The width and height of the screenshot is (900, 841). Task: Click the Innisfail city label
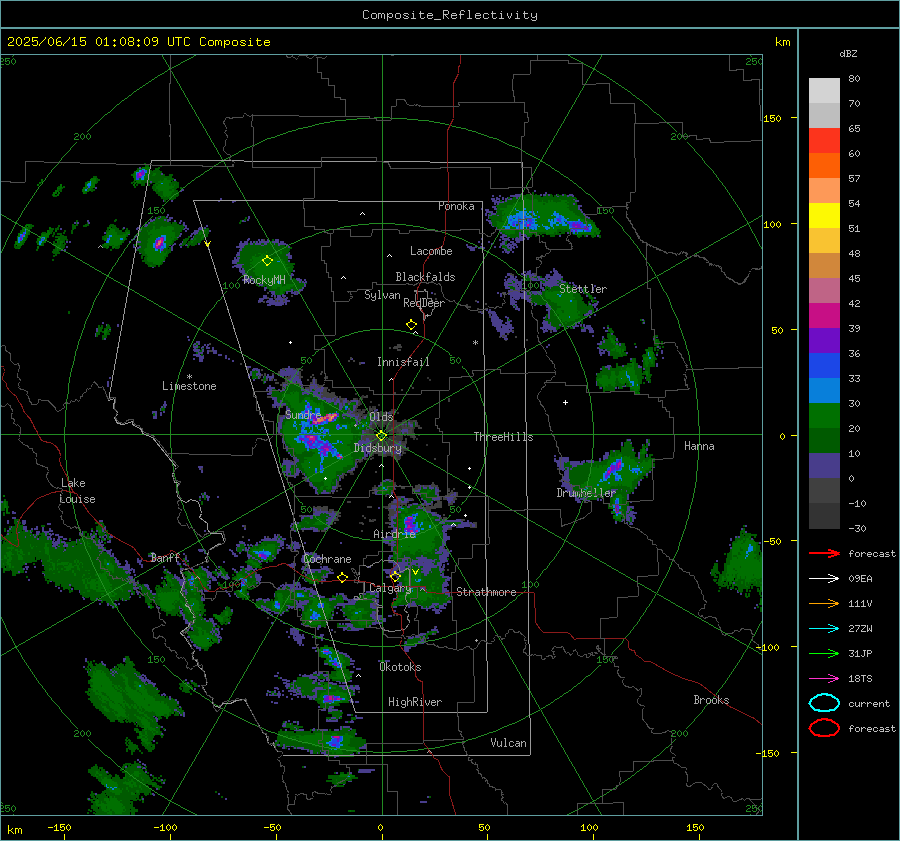pos(403,362)
